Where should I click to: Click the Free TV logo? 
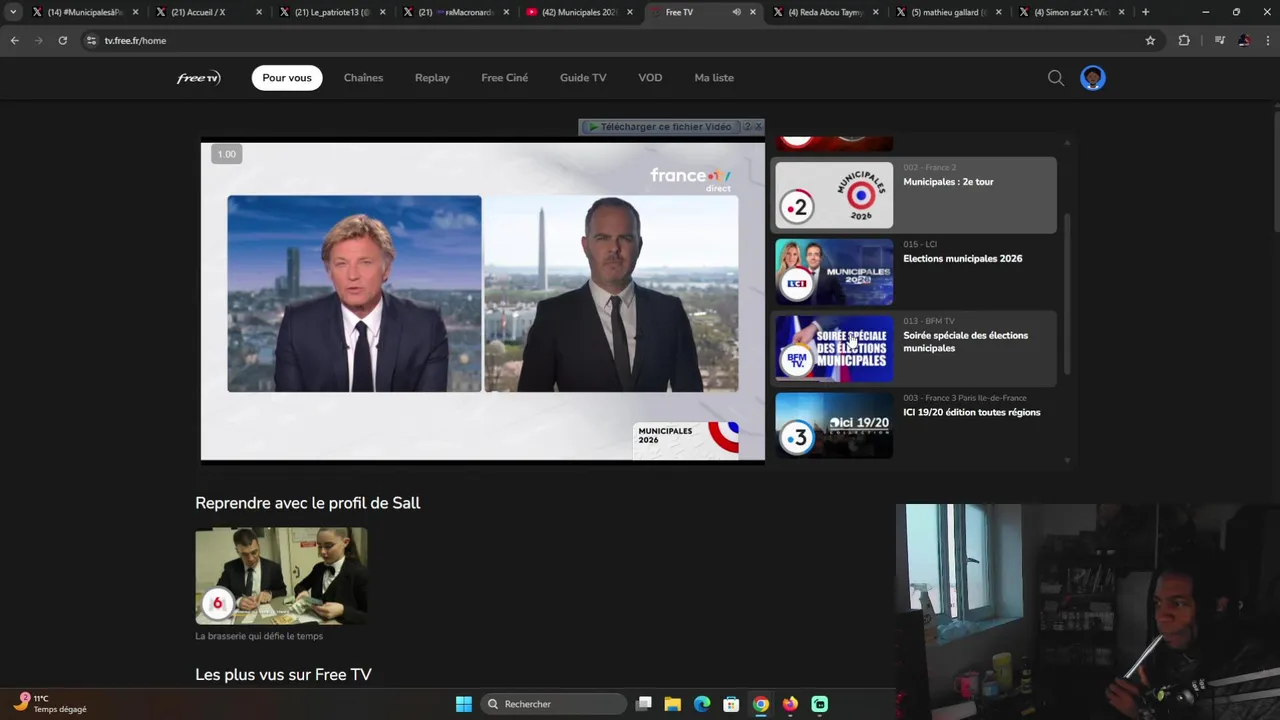pyautogui.click(x=198, y=78)
